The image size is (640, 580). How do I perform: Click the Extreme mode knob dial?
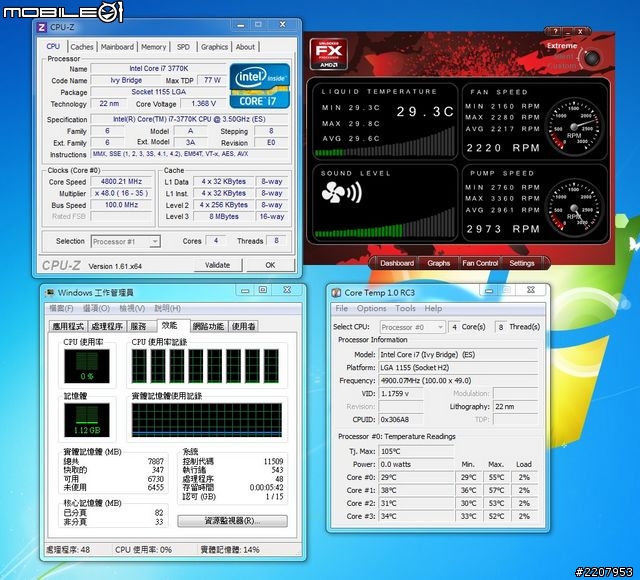pos(592,58)
